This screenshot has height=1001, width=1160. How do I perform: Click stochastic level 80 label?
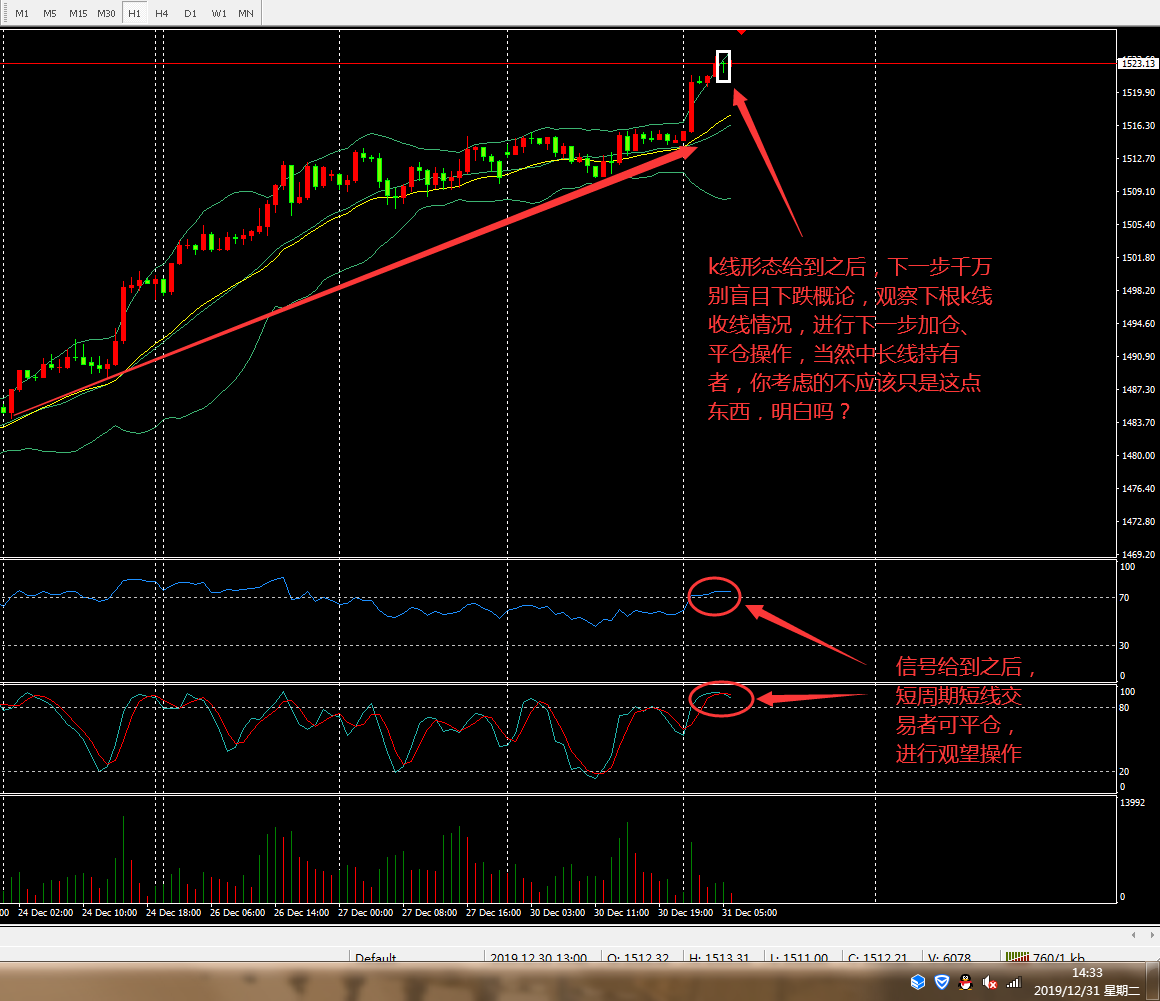click(1124, 708)
